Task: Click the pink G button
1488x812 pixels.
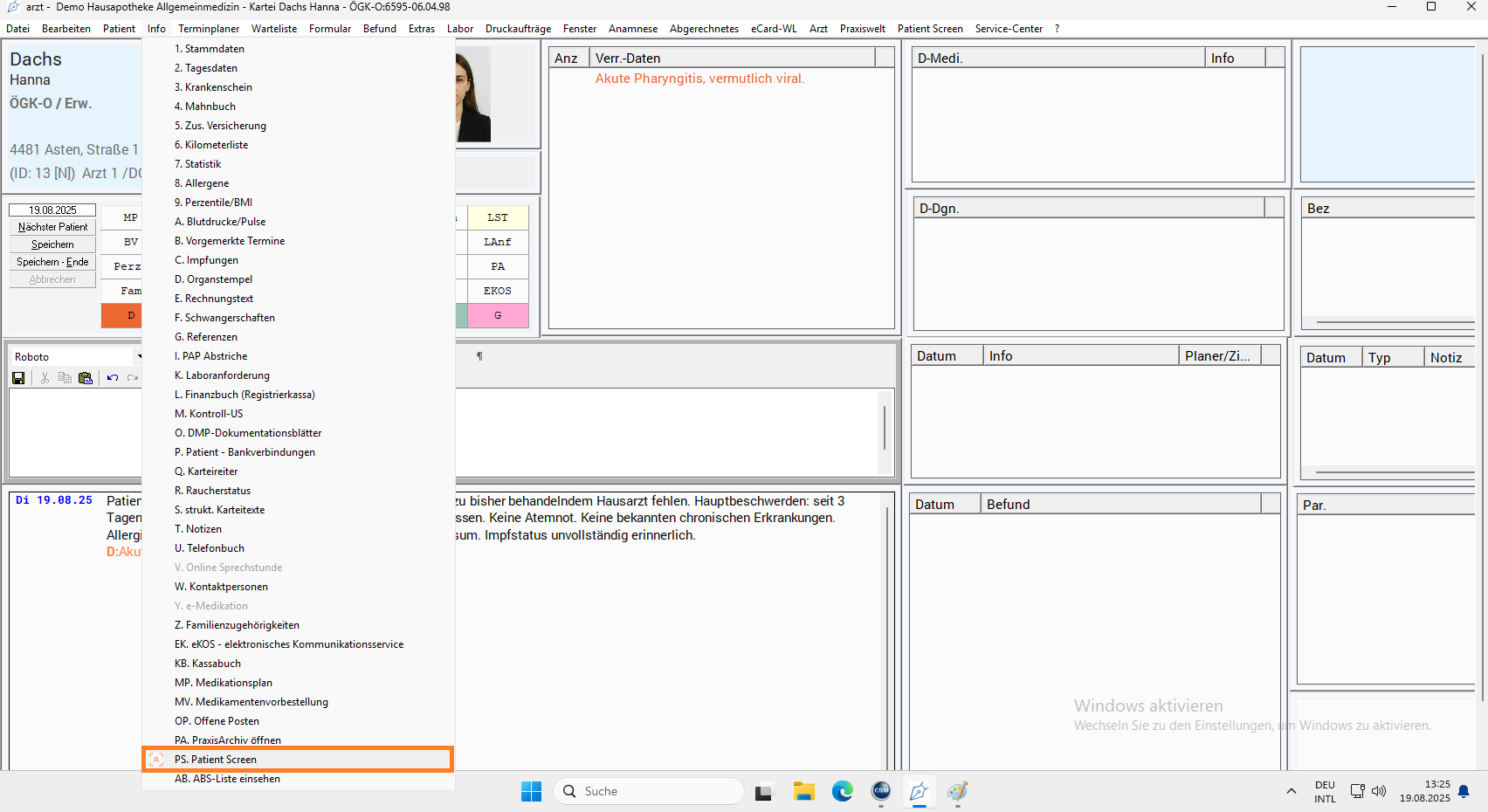Action: coord(498,315)
